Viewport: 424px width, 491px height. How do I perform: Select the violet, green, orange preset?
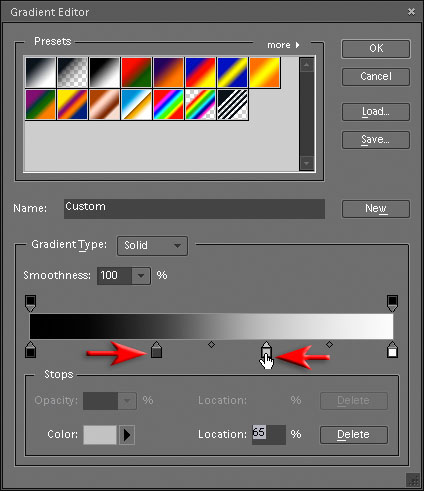[41, 104]
